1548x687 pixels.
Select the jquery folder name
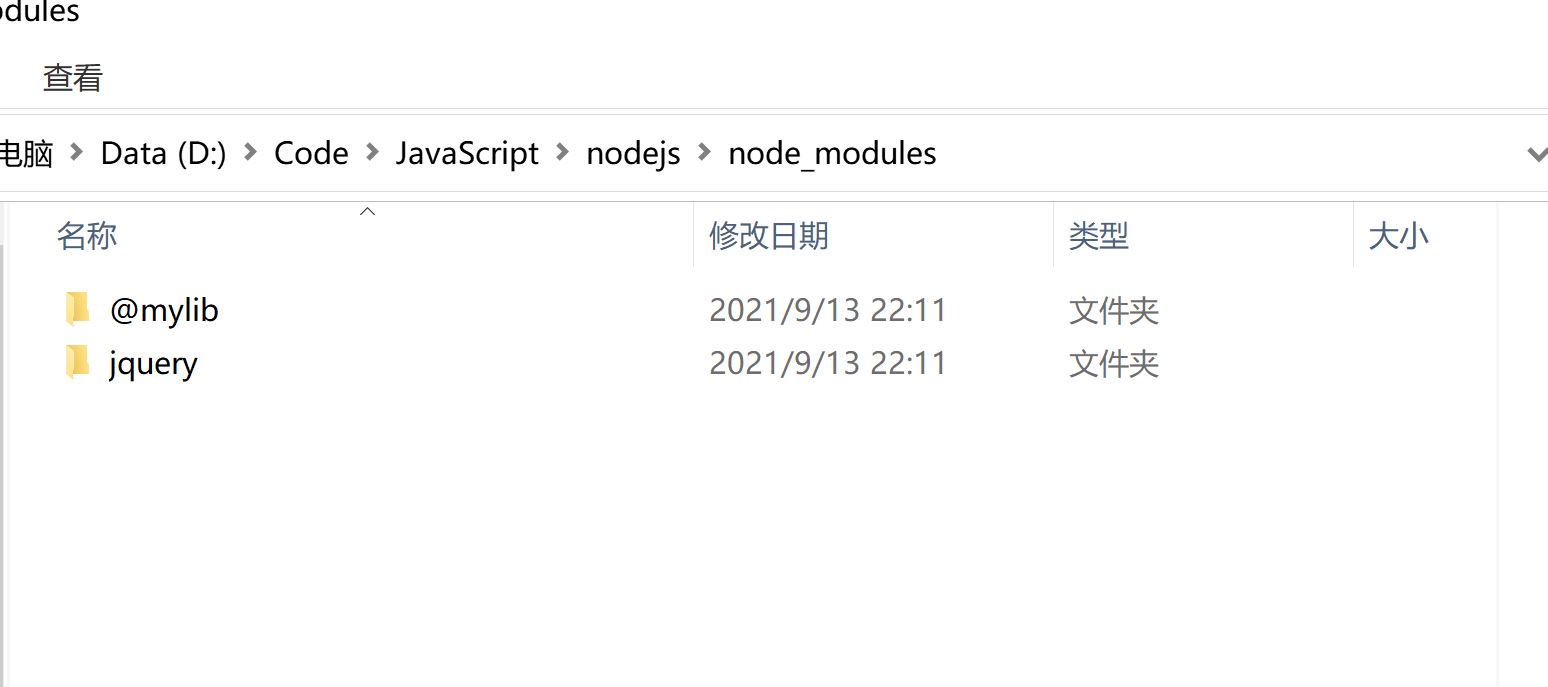coord(153,362)
